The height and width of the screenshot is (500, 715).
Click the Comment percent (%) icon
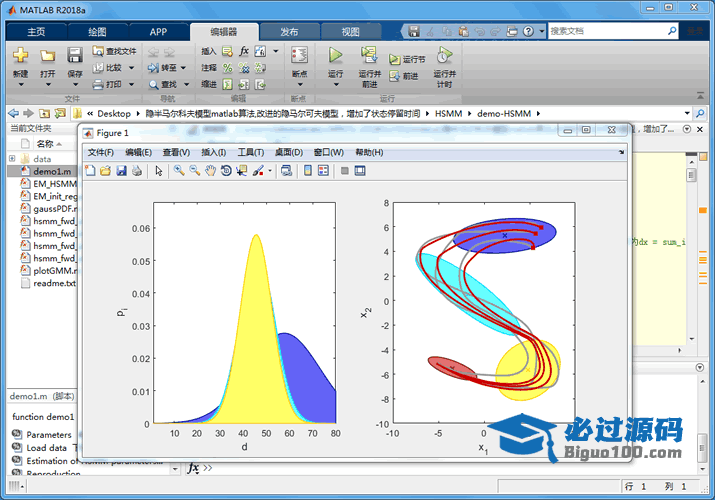tap(228, 68)
